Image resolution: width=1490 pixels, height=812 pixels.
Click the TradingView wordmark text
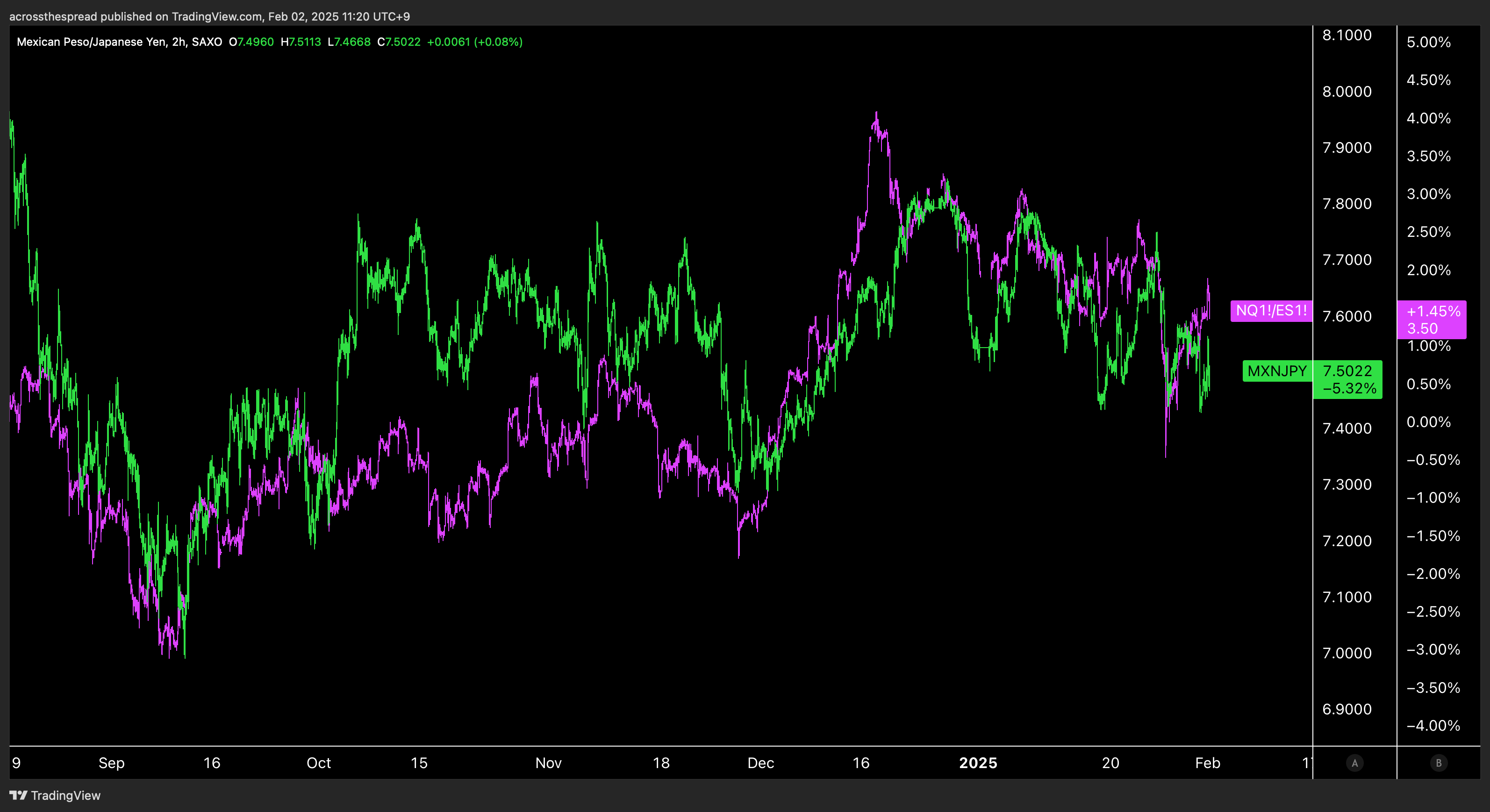click(65, 795)
